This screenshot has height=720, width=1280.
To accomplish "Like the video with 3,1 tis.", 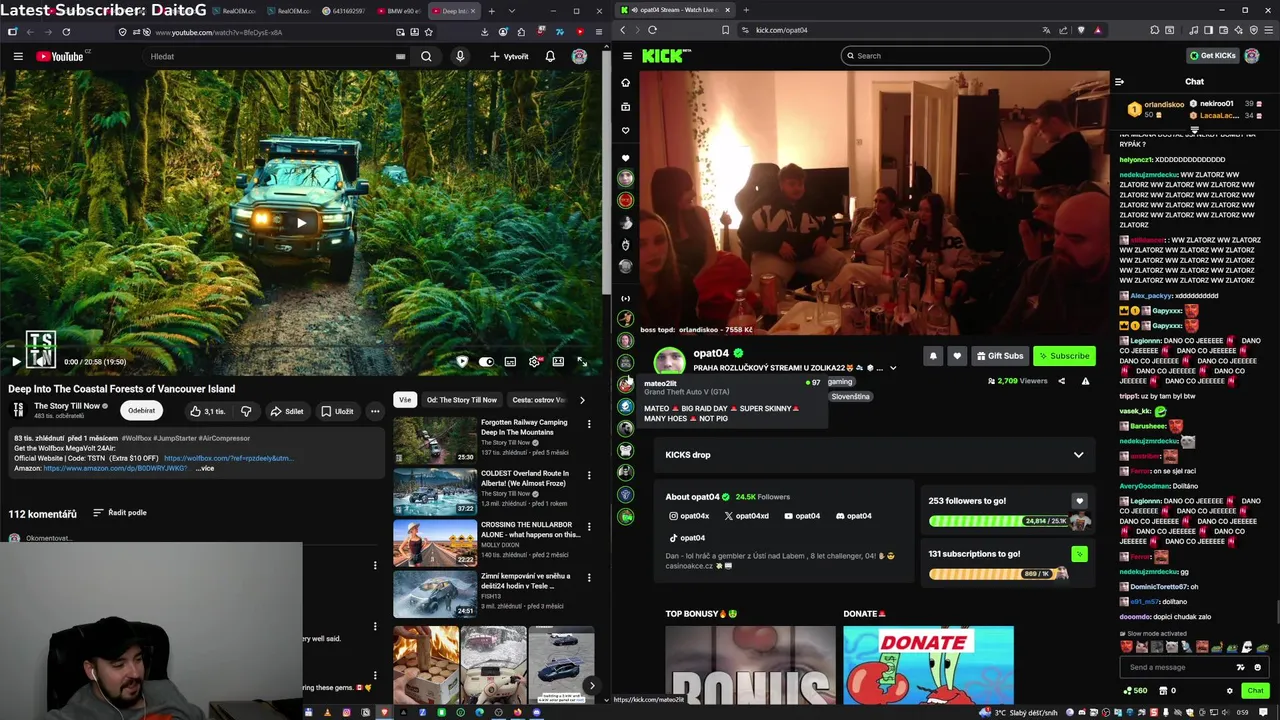I will [x=207, y=411].
